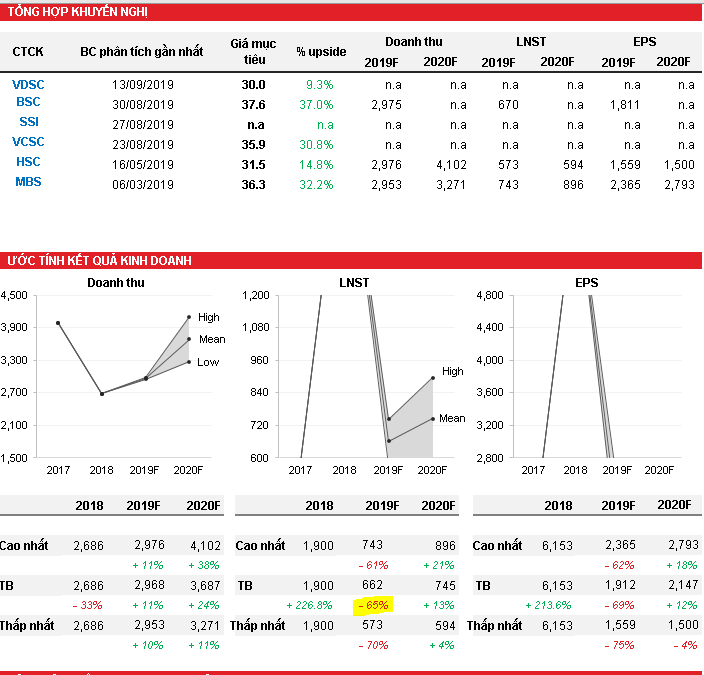Click the BC phân tích gần nhất header
Viewport: 704px width, 675px height.
click(141, 51)
